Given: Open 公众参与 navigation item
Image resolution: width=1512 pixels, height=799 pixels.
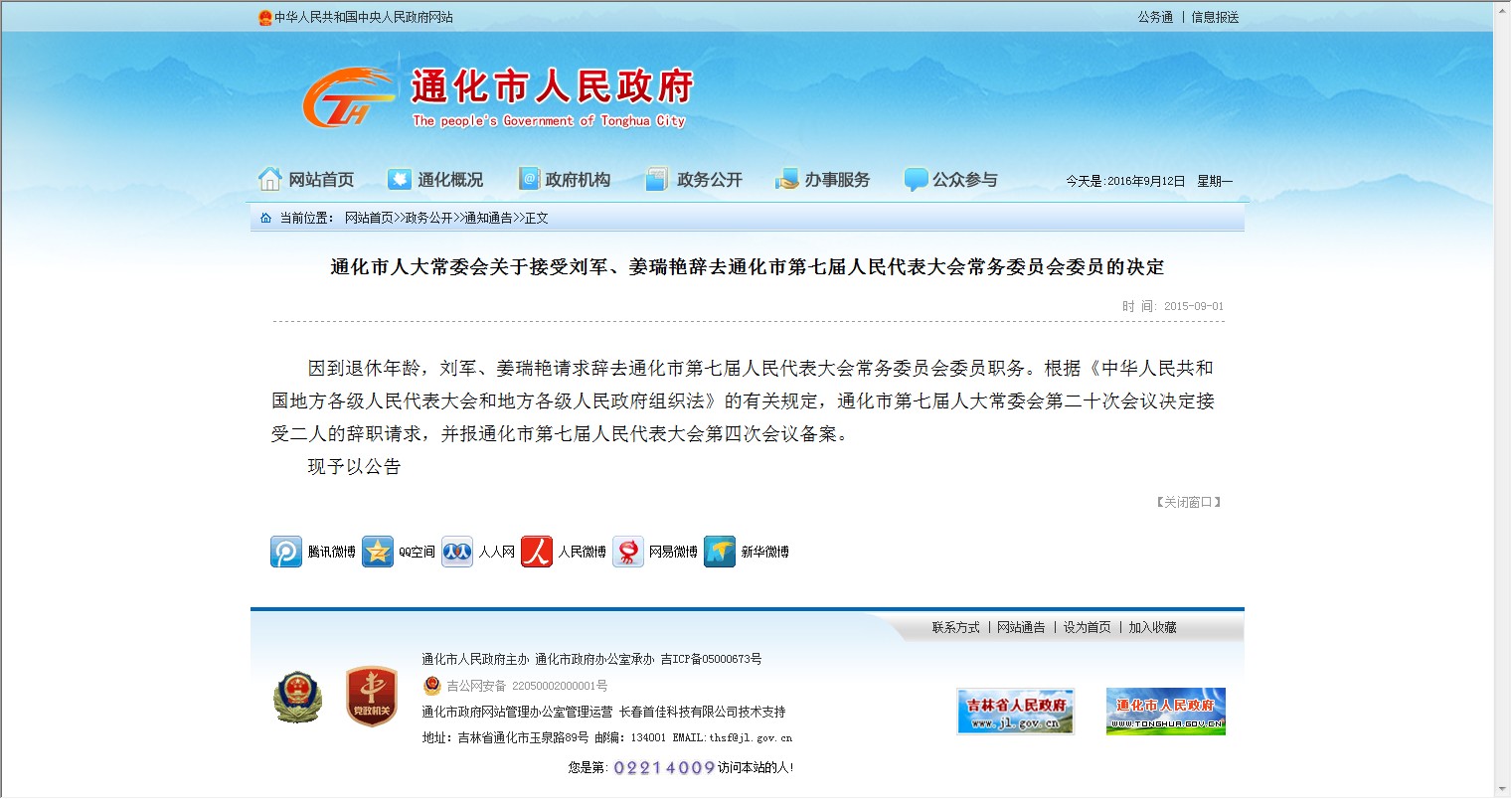Looking at the screenshot, I should point(951,180).
